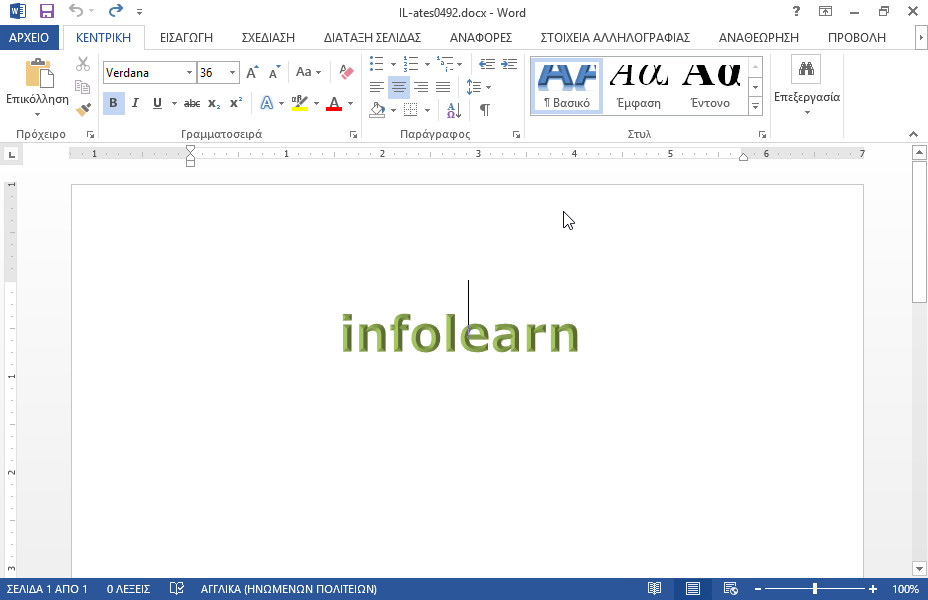Click ΣΕΛΙΔΑ 1 ΑΠΟ 1 in status bar

47,589
